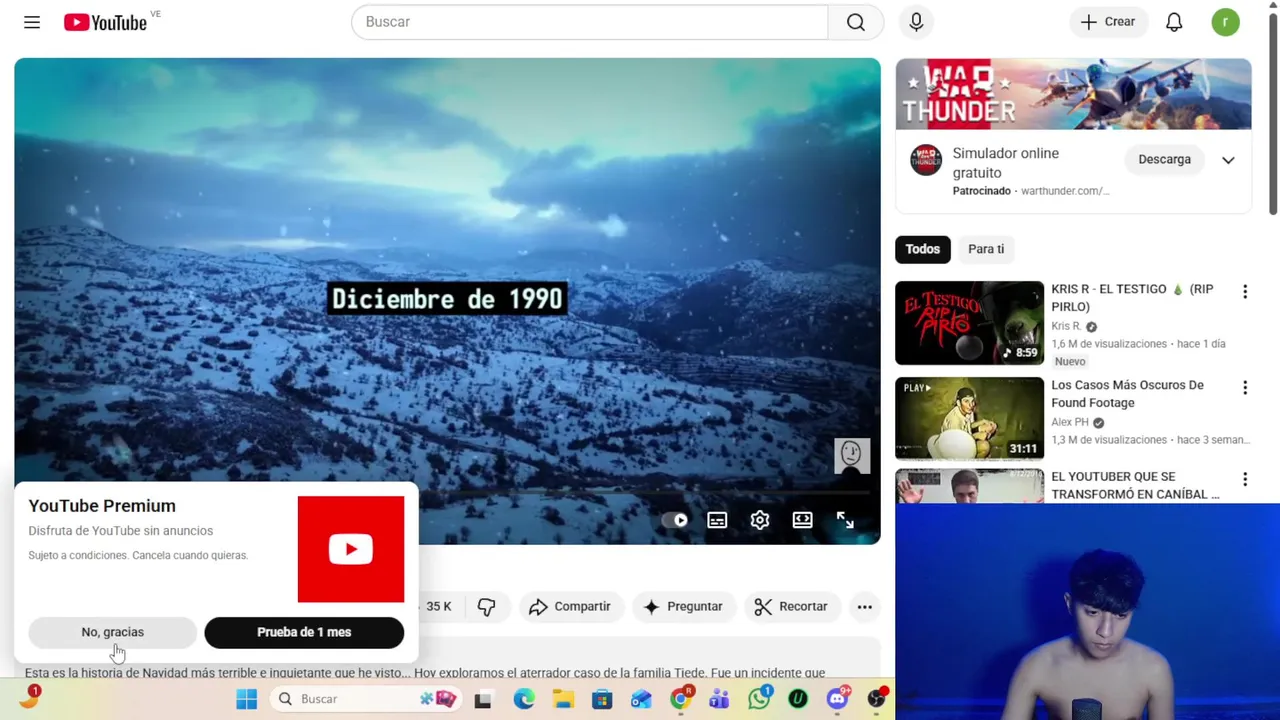Click the Compartir button

569,606
